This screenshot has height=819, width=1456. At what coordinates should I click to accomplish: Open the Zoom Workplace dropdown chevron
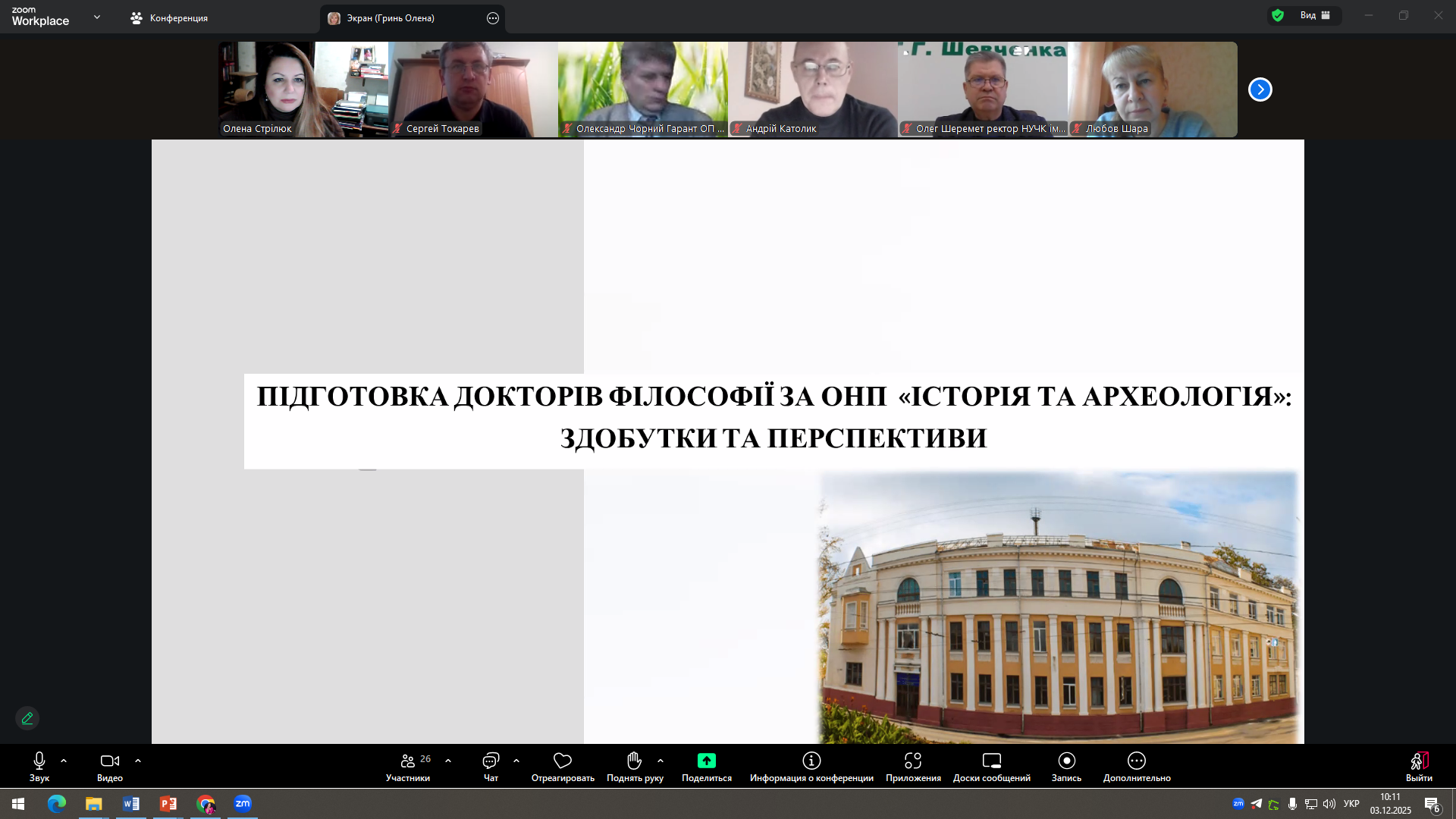coord(97,17)
